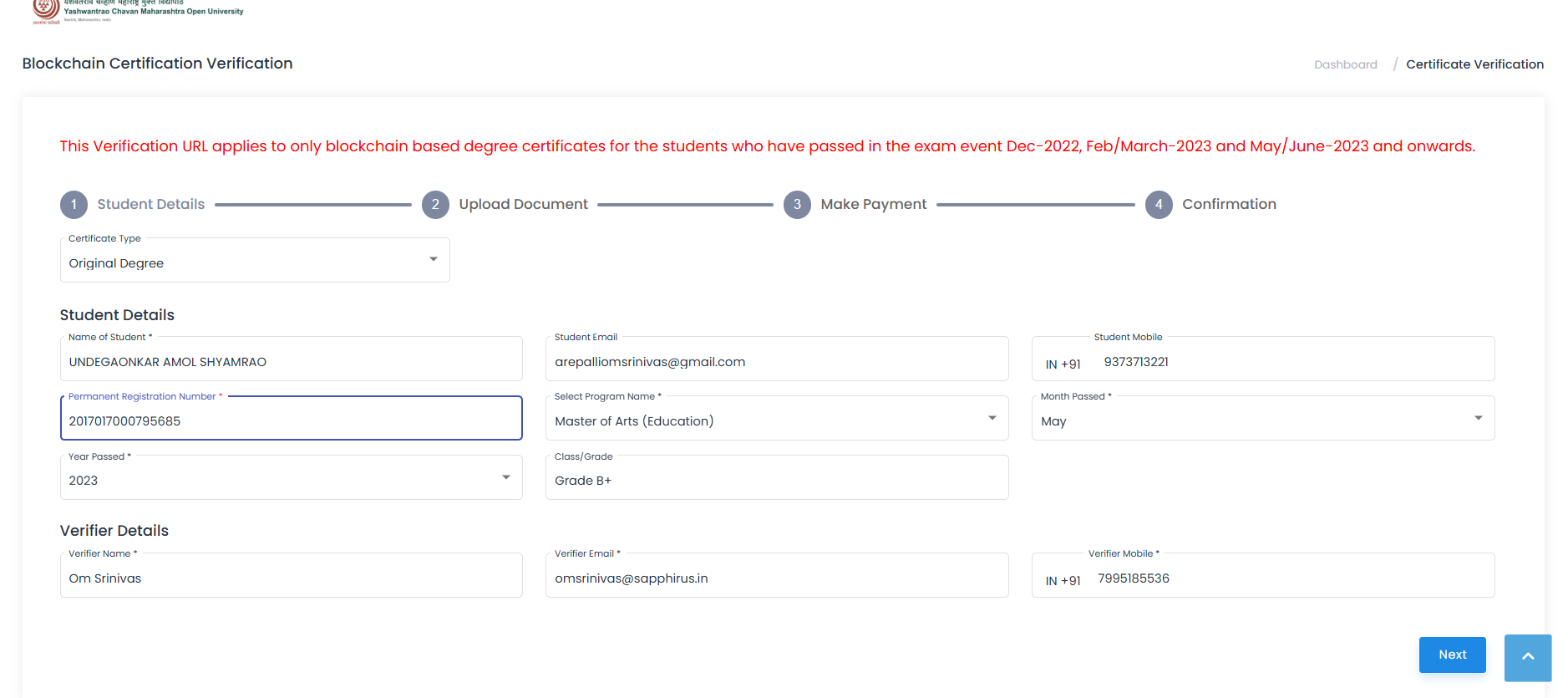
Task: Click step 1 Student Details circle
Action: coord(74,205)
